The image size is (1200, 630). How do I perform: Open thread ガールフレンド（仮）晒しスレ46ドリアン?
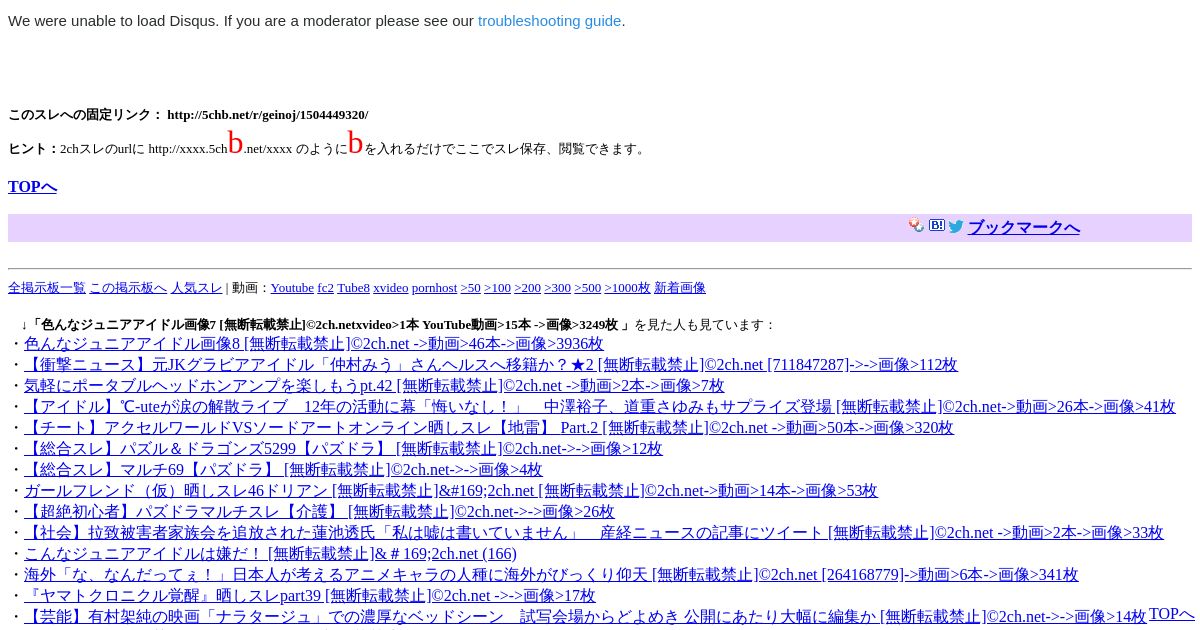pyautogui.click(x=451, y=491)
